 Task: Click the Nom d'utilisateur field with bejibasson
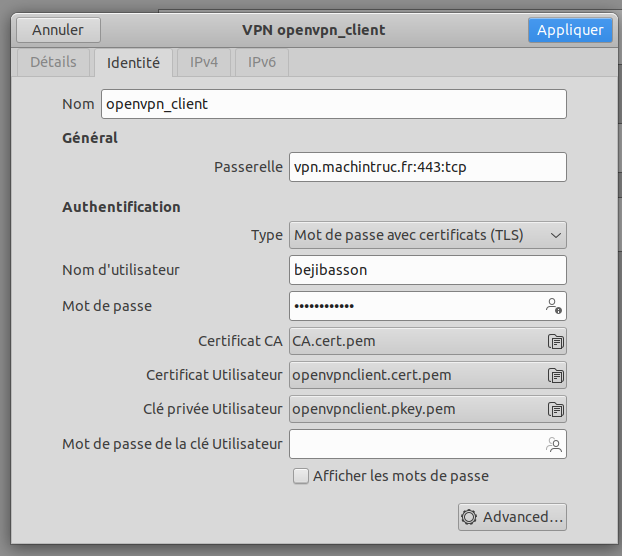point(428,270)
